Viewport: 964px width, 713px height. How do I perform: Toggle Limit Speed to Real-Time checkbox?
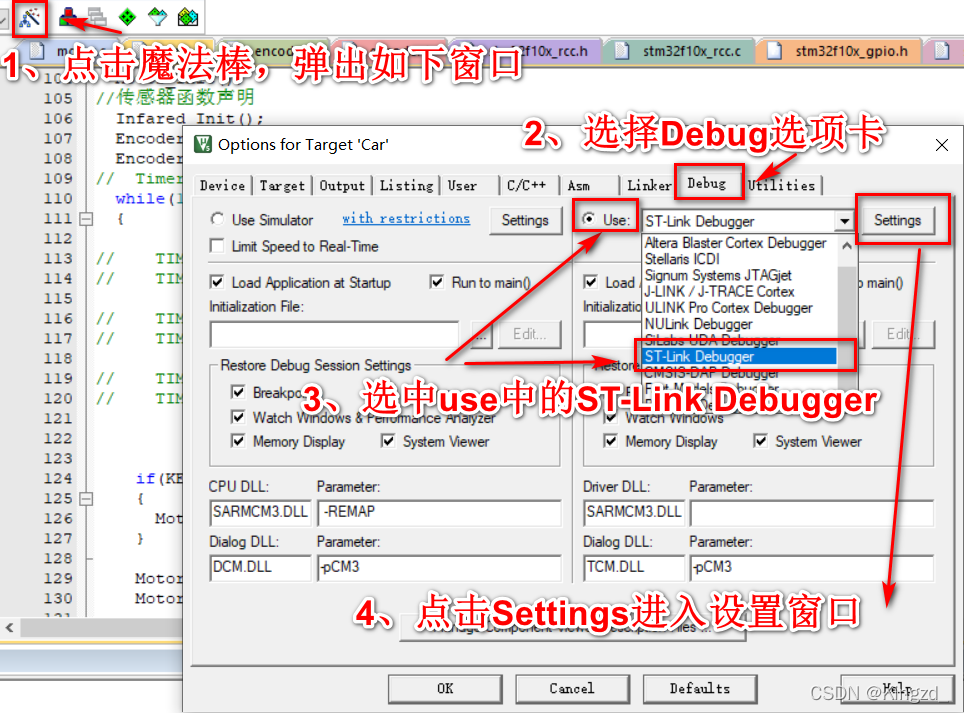click(x=216, y=246)
